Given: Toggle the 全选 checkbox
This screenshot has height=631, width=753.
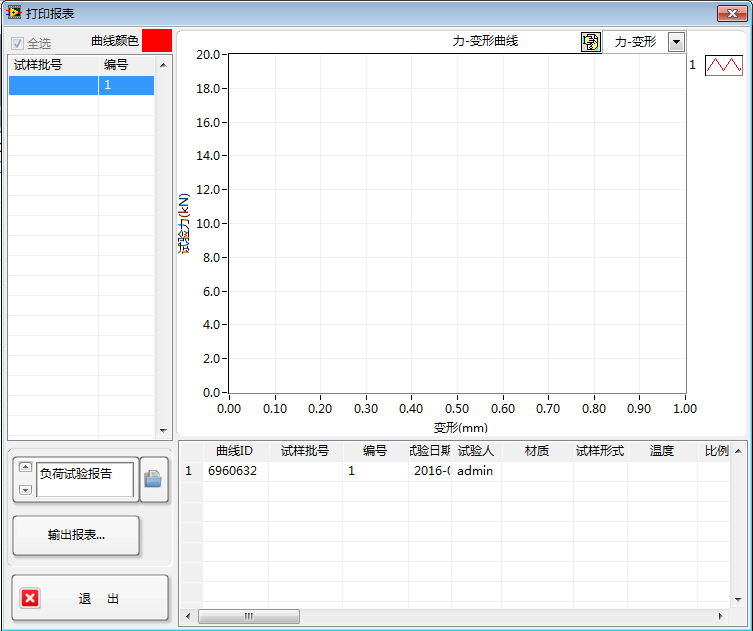Looking at the screenshot, I should pyautogui.click(x=17, y=44).
